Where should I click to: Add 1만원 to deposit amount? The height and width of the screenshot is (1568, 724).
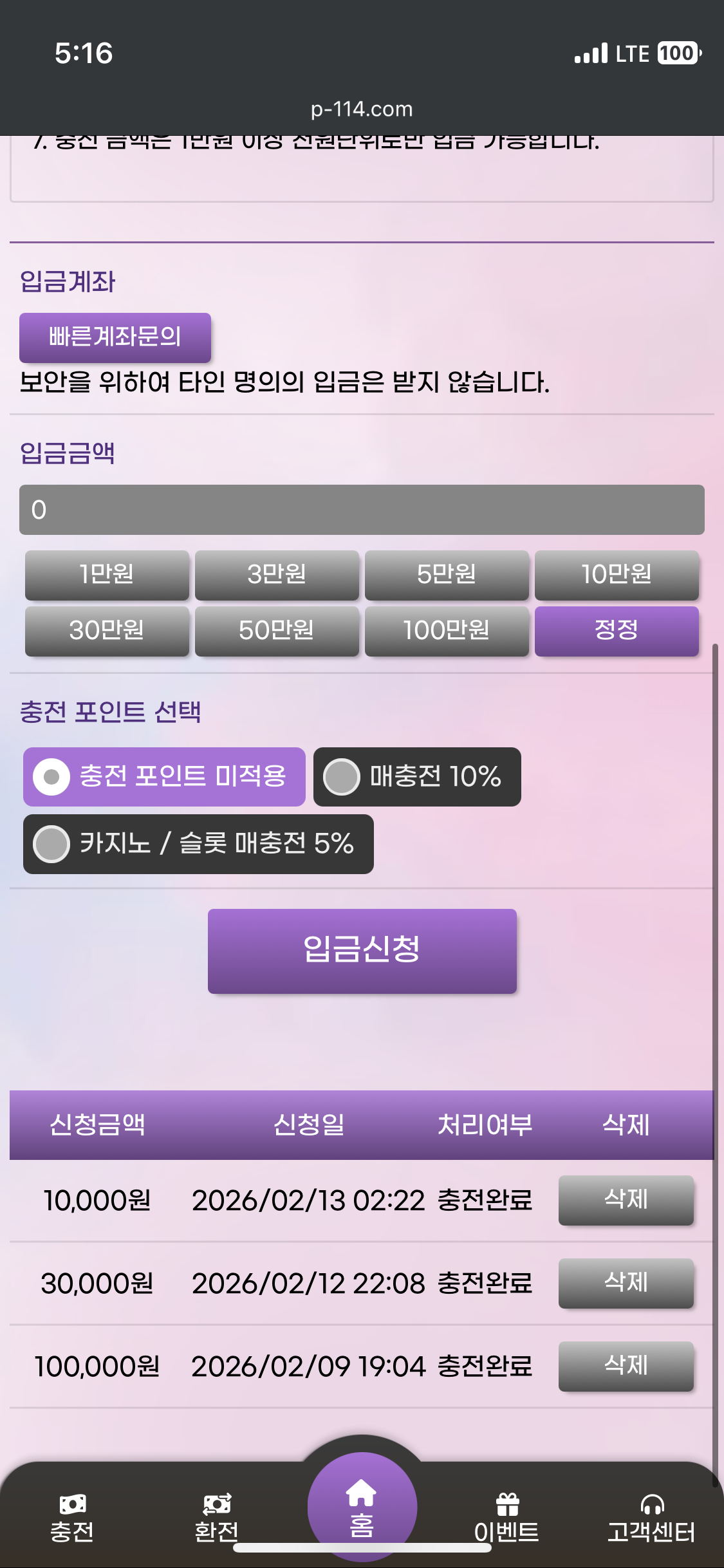(107, 574)
